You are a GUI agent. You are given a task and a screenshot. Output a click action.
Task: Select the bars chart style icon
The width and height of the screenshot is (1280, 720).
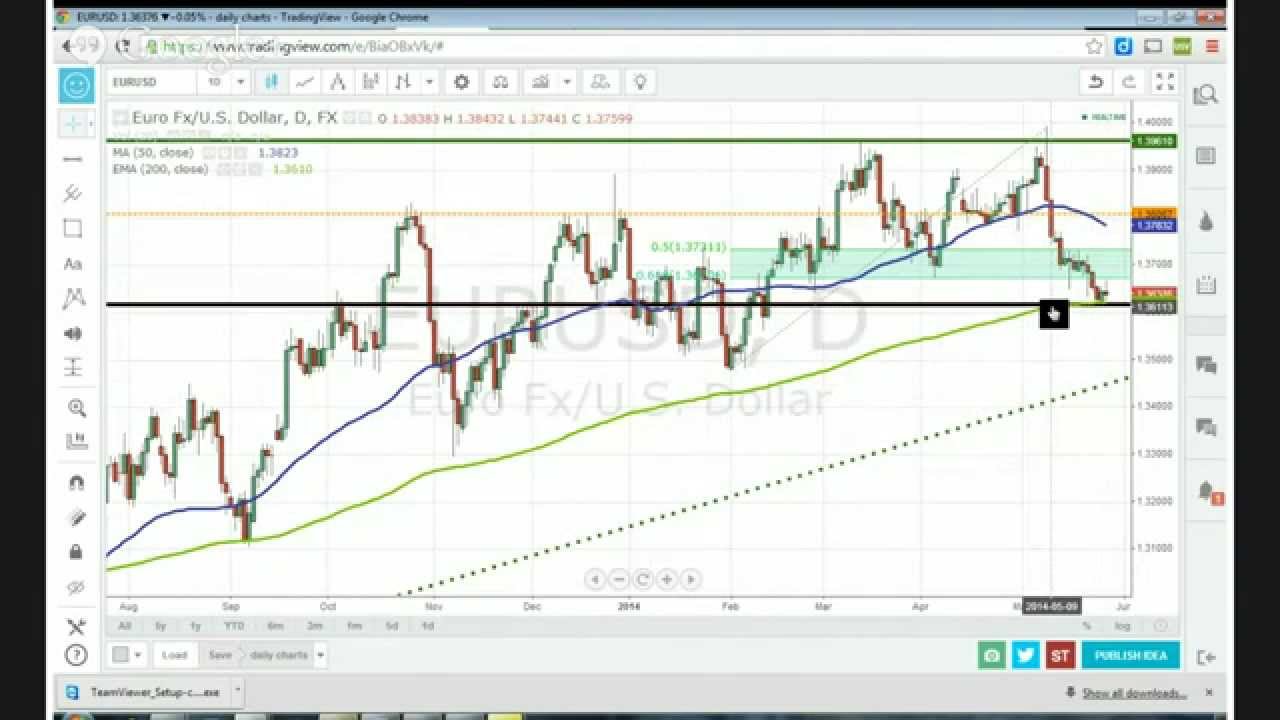(371, 82)
